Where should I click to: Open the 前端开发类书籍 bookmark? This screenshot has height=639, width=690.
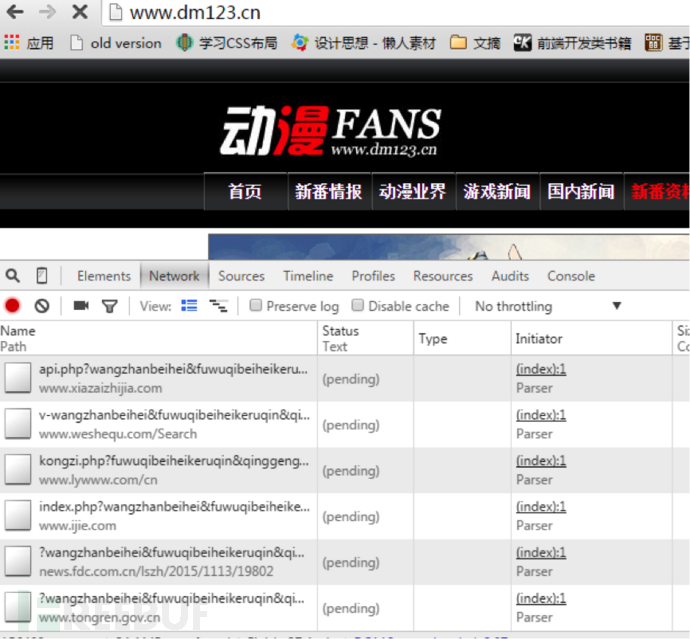pos(573,43)
